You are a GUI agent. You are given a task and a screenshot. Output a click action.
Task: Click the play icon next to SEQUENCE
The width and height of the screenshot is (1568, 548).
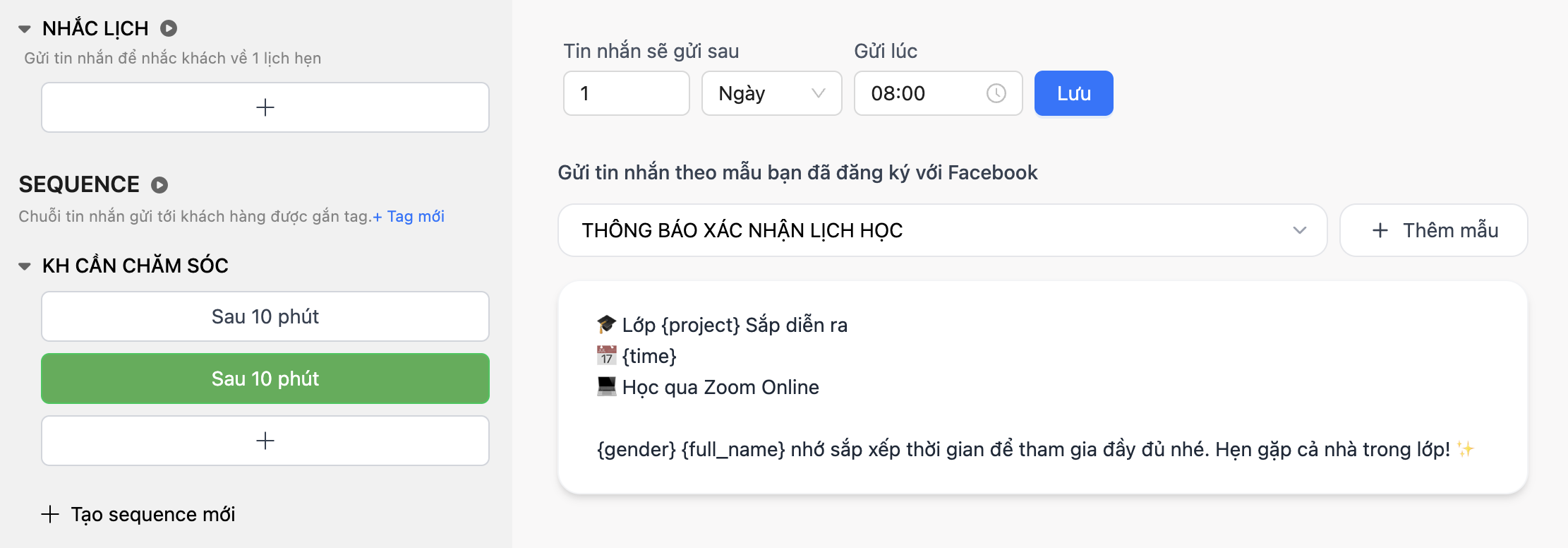(x=159, y=185)
